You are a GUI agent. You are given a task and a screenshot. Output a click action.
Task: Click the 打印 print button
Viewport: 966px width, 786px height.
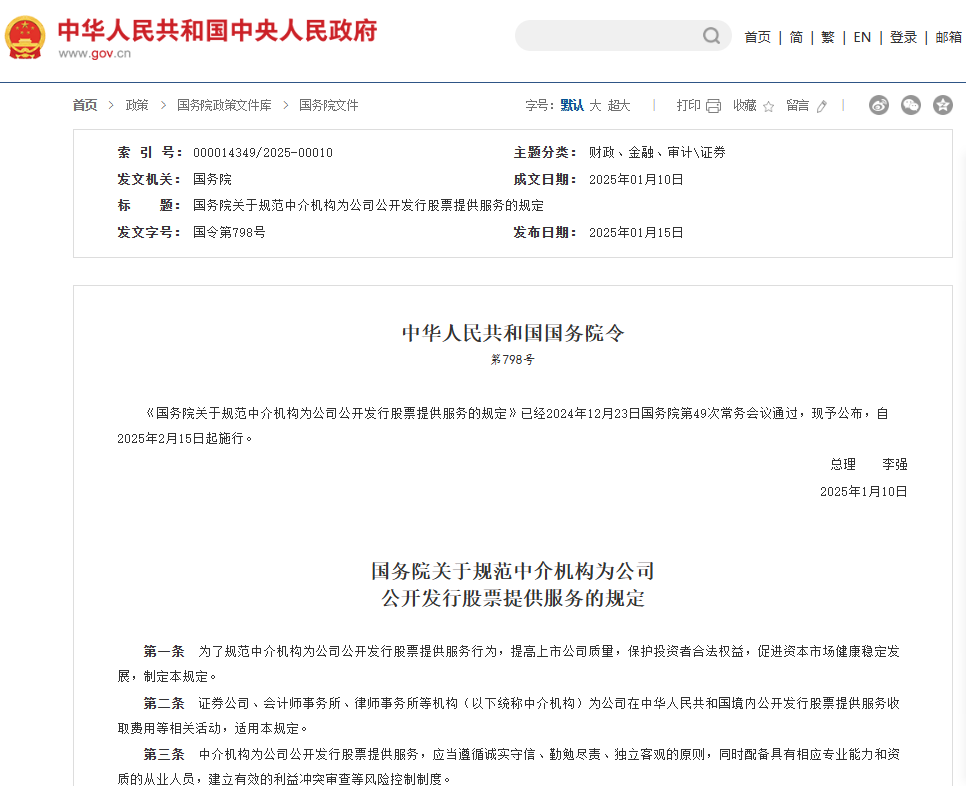[688, 105]
